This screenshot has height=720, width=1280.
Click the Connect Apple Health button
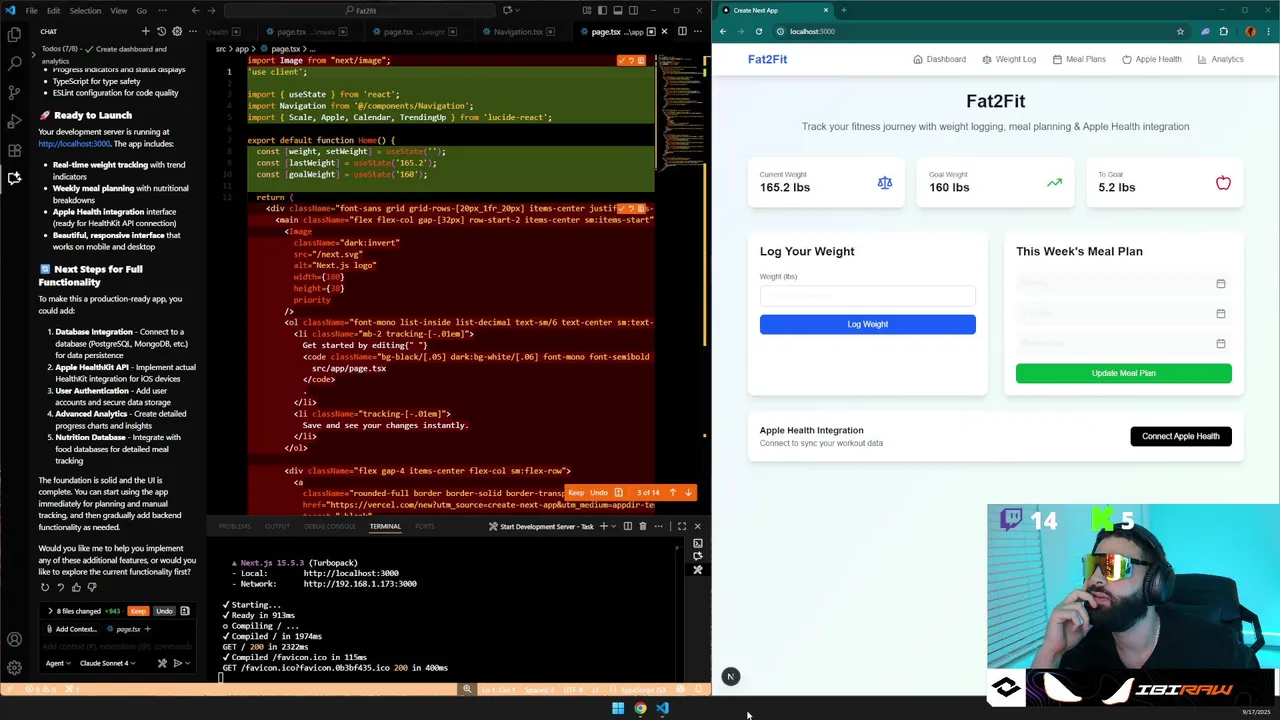[x=1181, y=436]
